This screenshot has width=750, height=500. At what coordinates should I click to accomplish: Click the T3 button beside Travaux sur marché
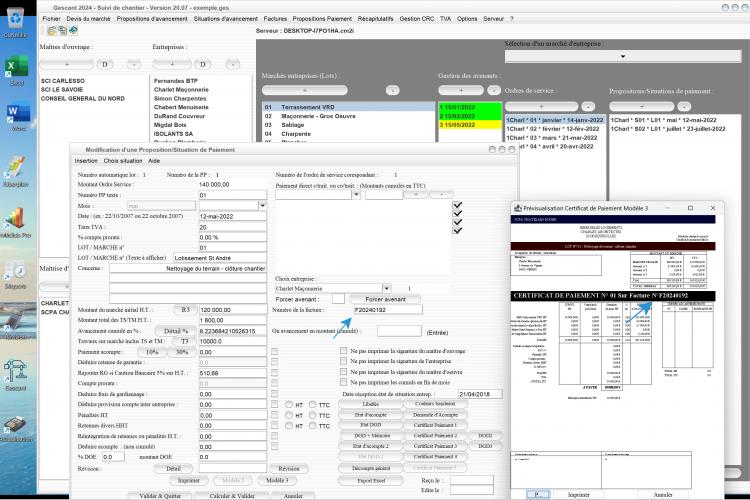pos(185,341)
